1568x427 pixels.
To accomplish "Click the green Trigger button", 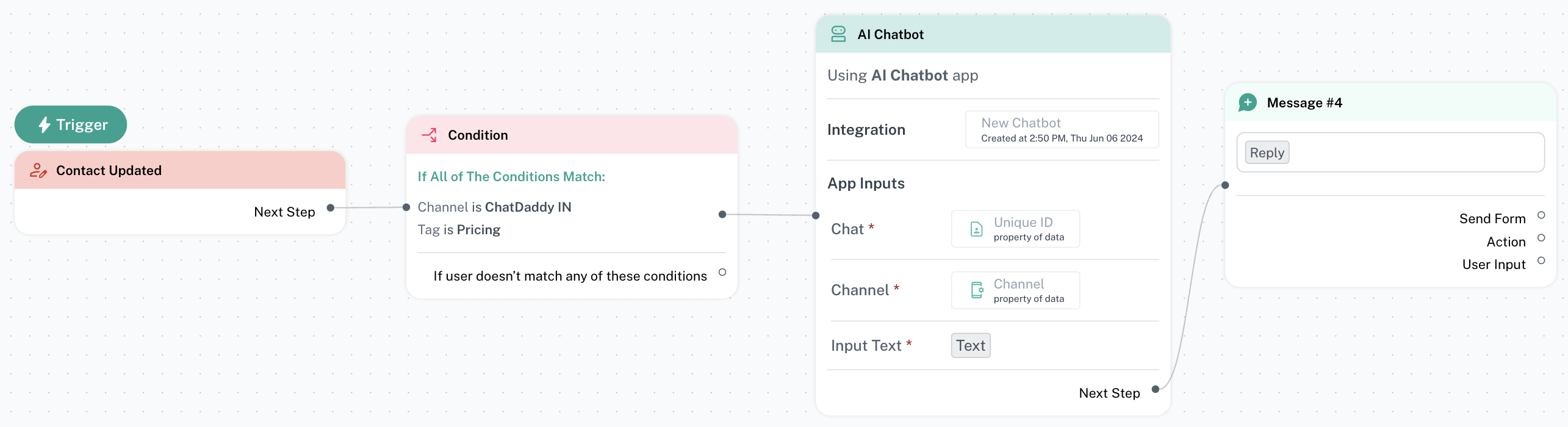I will [x=71, y=125].
